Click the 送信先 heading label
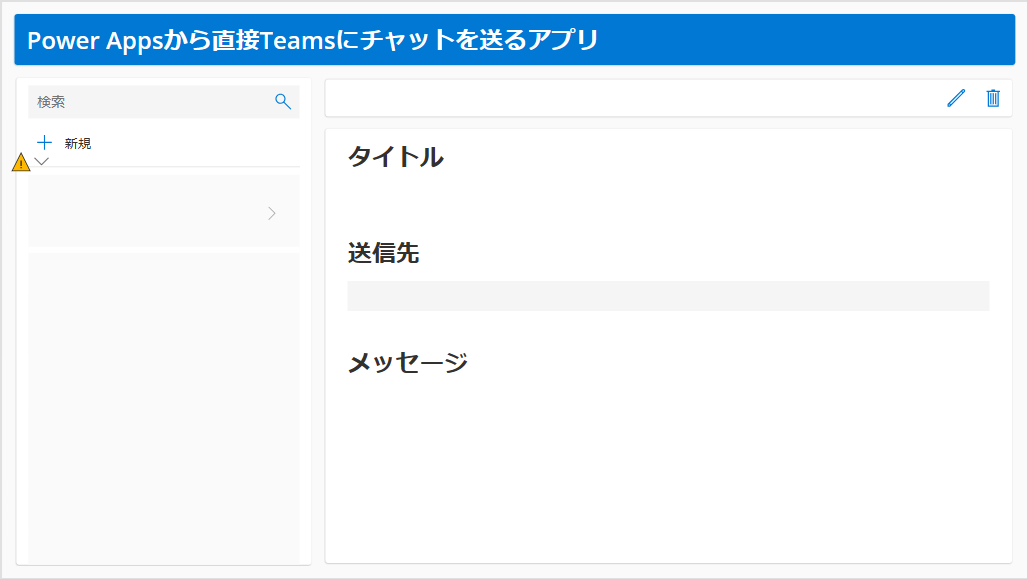This screenshot has width=1027, height=579. pos(383,253)
